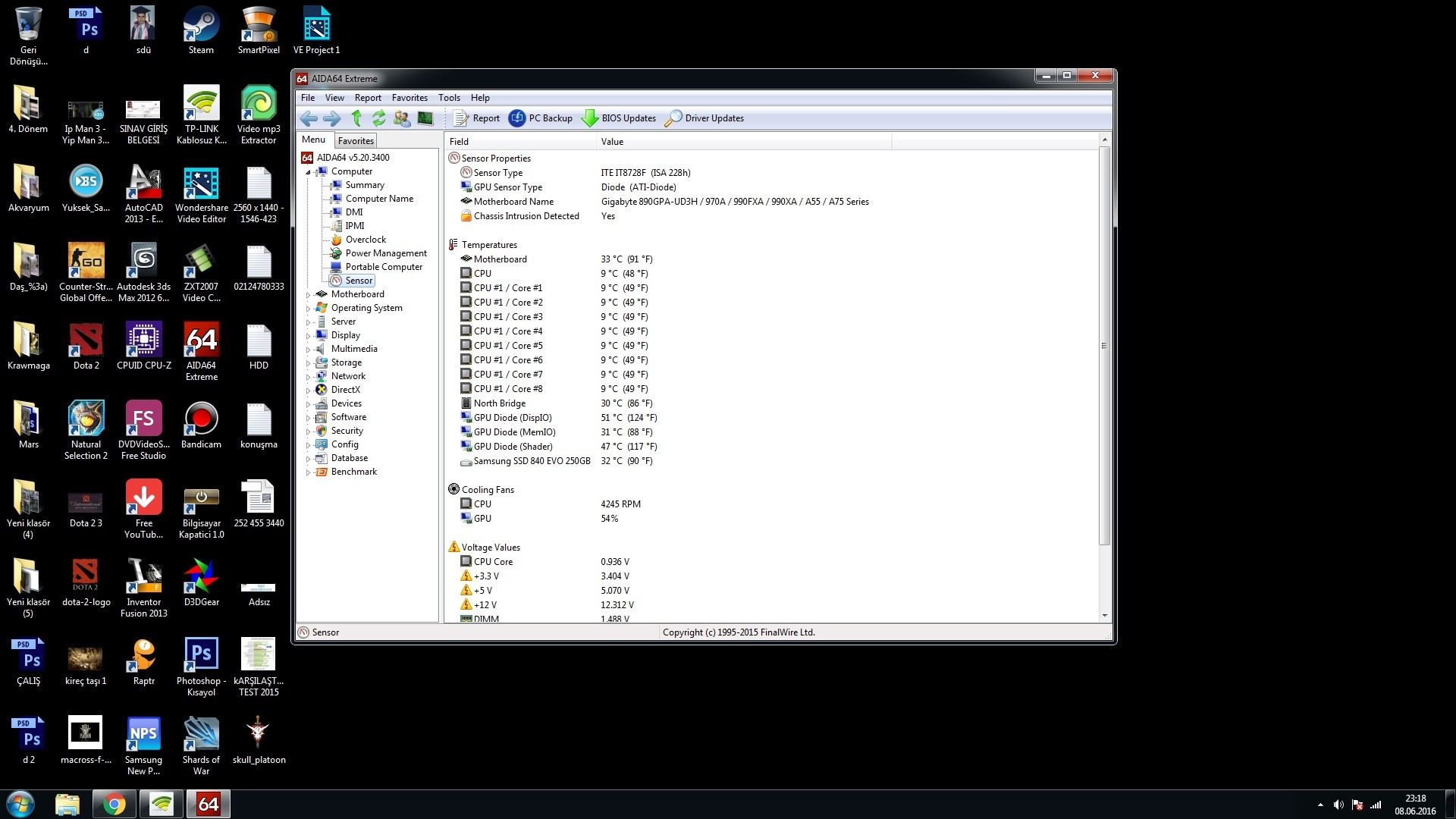Select Summary in the Computer tree

[365, 185]
